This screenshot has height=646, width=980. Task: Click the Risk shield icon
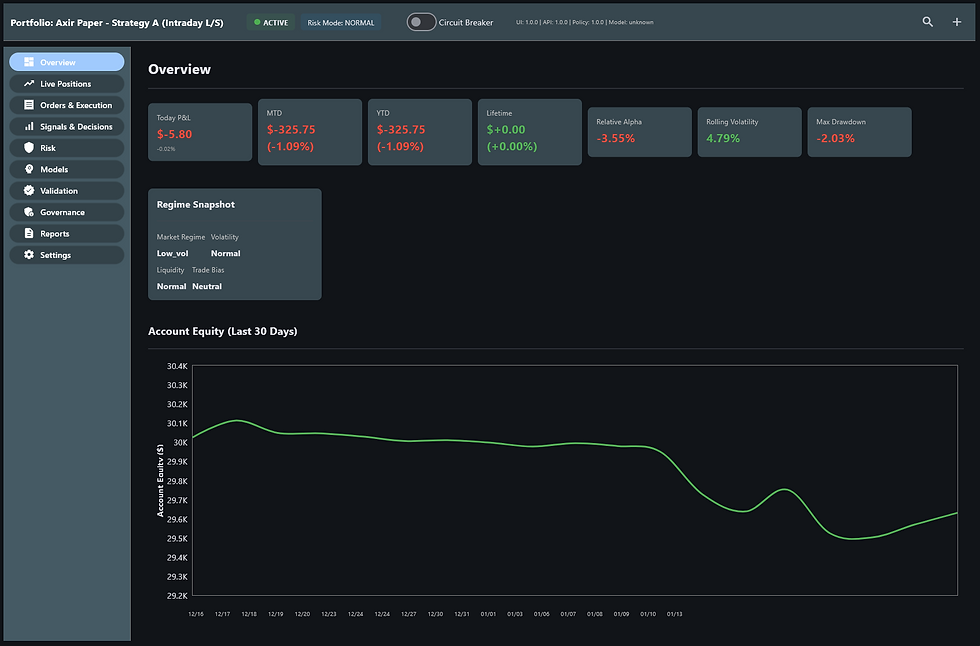29,147
